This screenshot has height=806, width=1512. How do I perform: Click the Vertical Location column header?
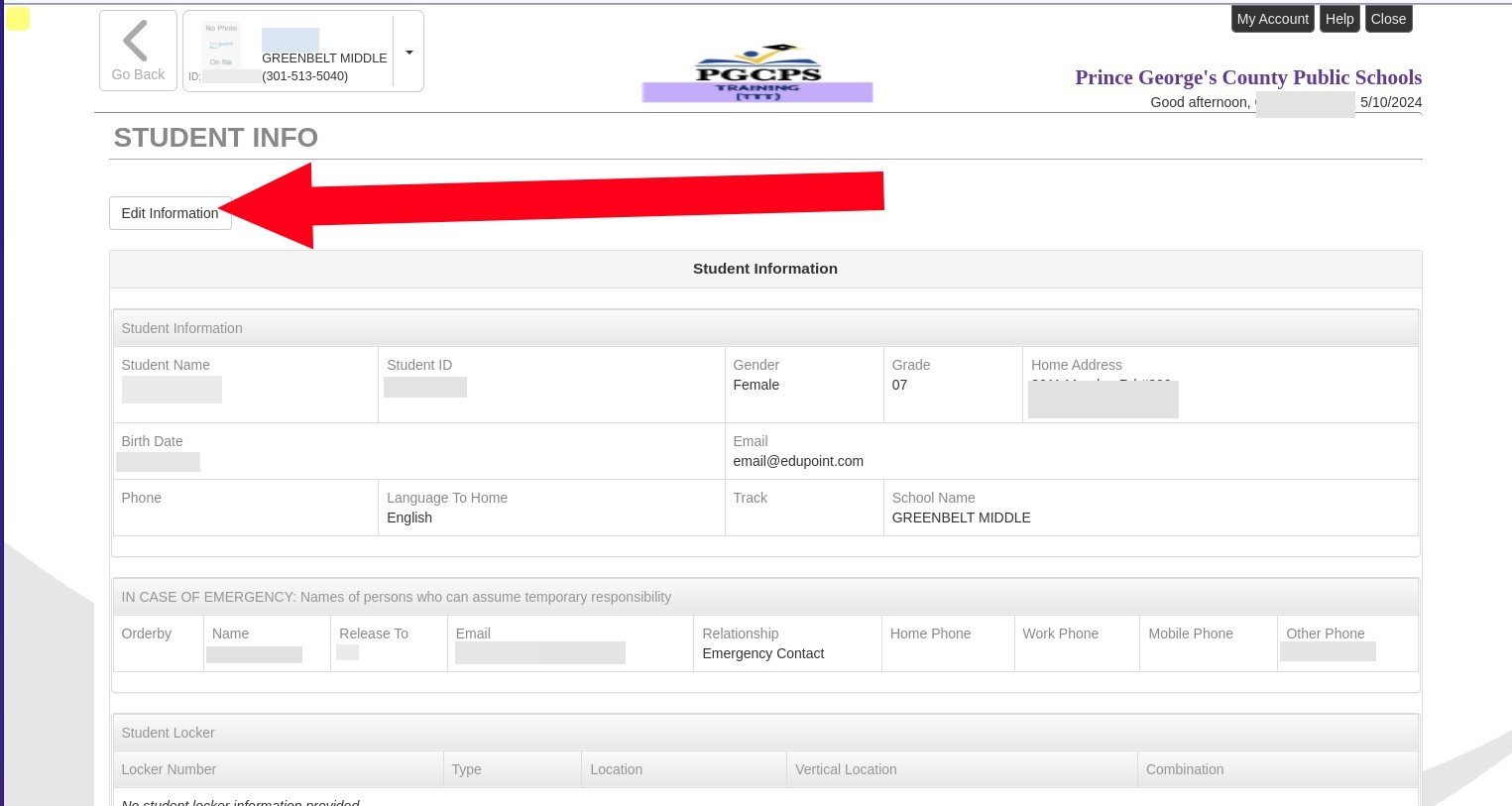click(845, 769)
